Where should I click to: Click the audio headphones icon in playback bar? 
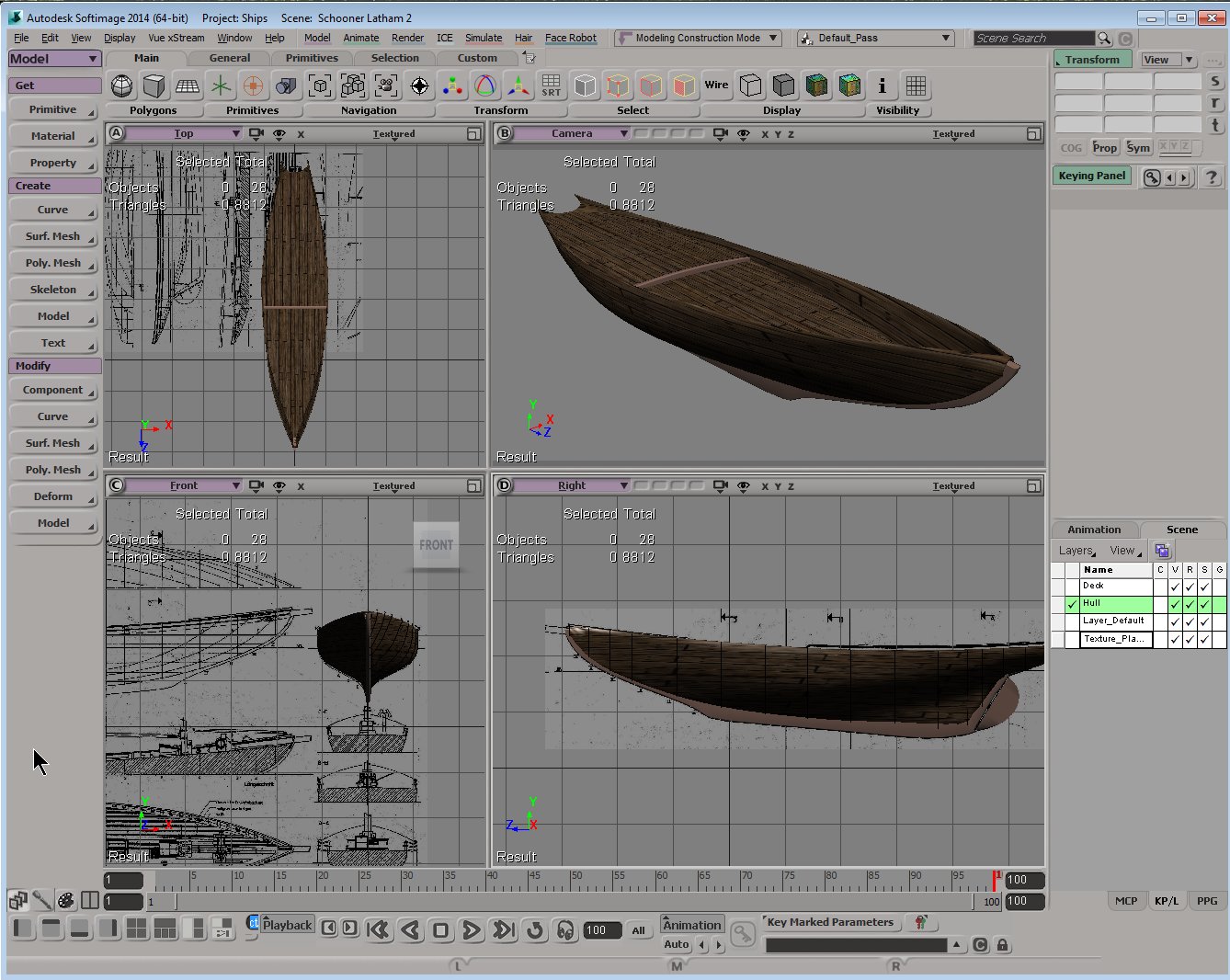(x=565, y=930)
